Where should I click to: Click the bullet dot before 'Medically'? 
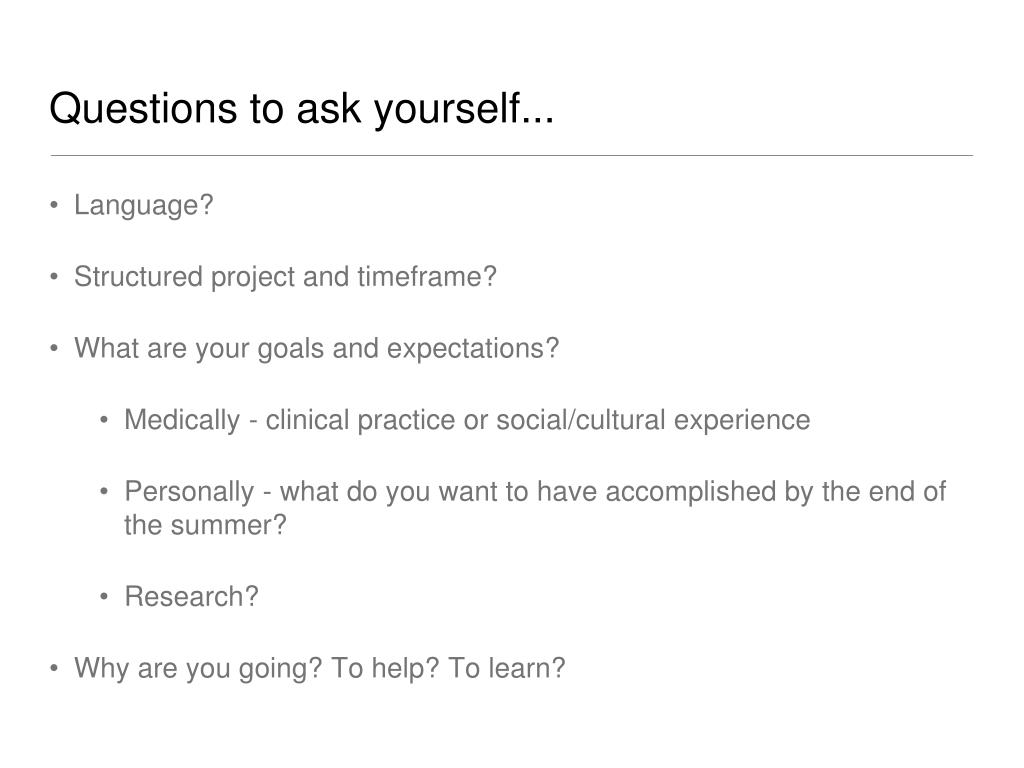[x=104, y=421]
